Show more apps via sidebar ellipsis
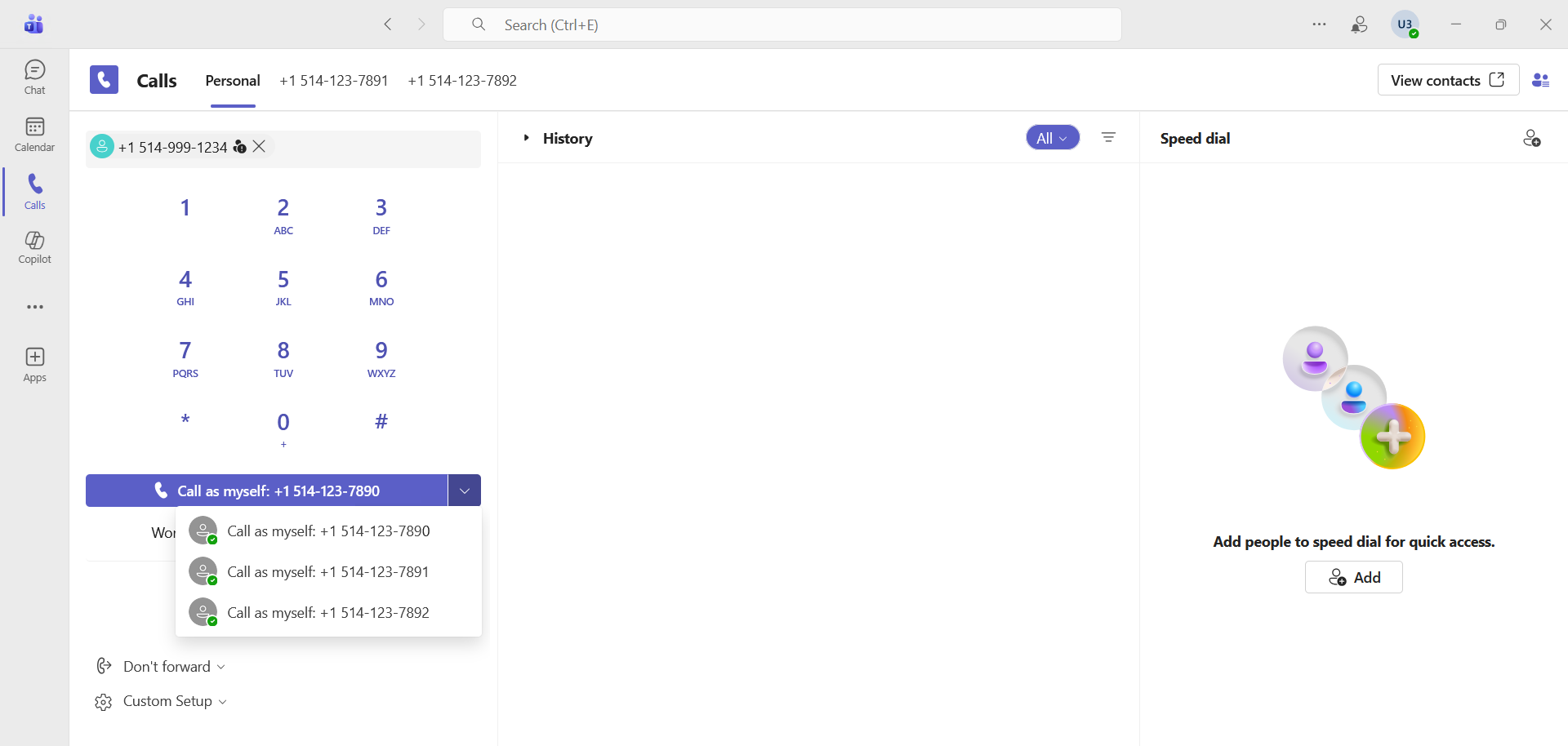This screenshot has width=1568, height=746. click(x=35, y=307)
